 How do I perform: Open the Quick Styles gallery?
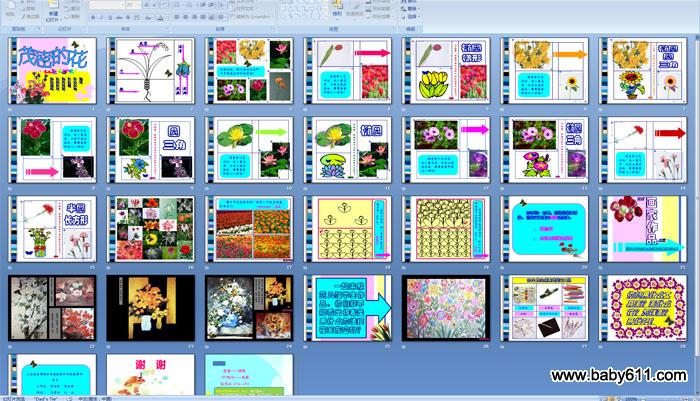tap(354, 9)
